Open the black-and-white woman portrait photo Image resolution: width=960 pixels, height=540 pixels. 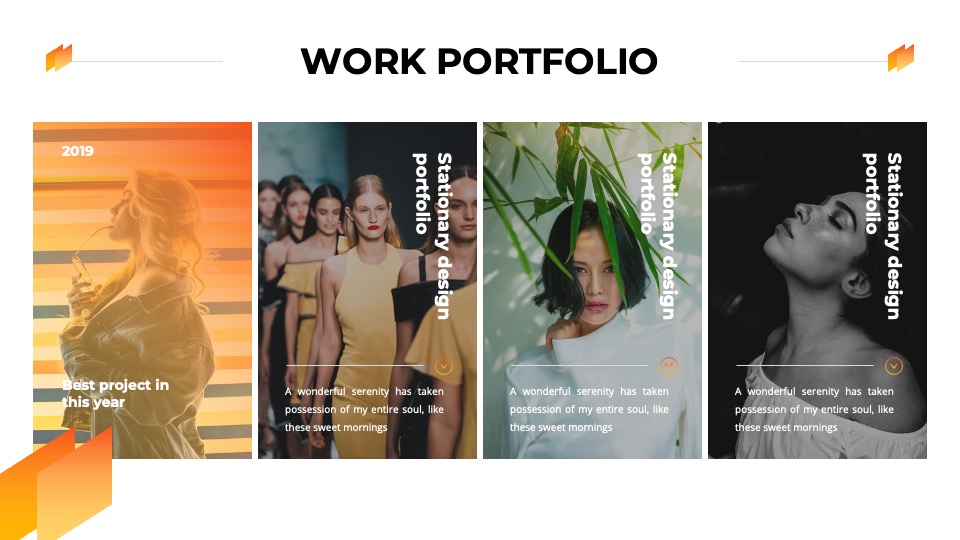click(817, 290)
